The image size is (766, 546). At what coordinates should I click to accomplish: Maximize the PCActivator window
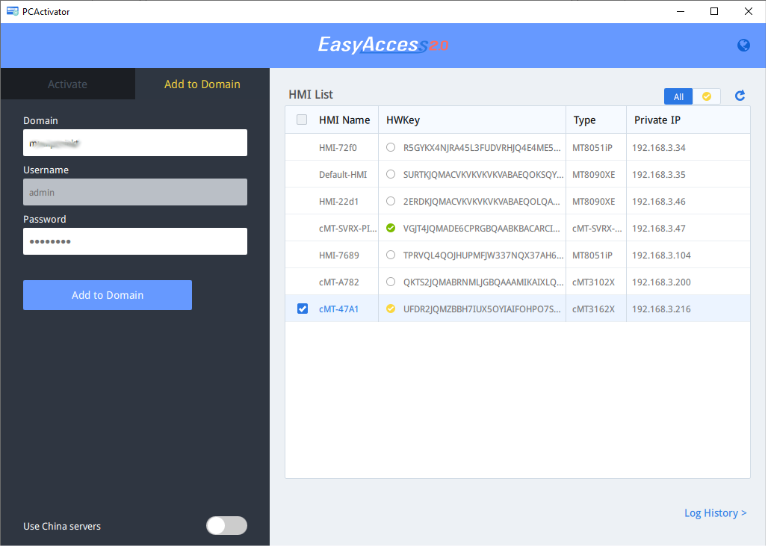714,11
